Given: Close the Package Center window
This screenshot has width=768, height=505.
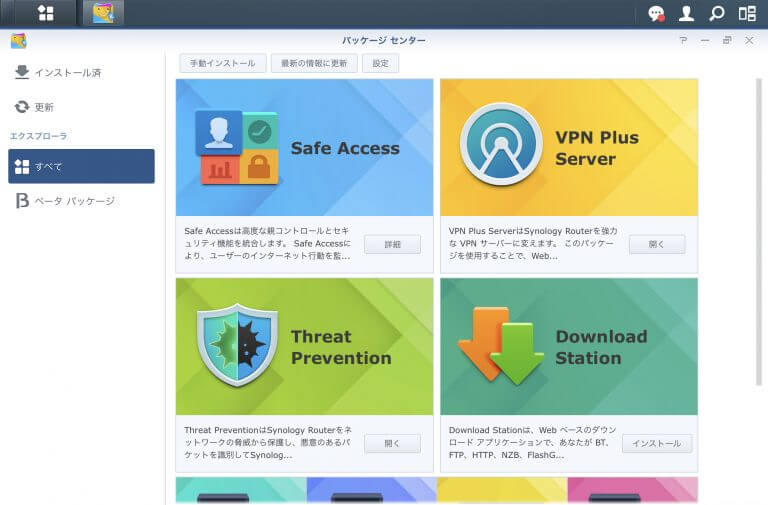Looking at the screenshot, I should [749, 40].
